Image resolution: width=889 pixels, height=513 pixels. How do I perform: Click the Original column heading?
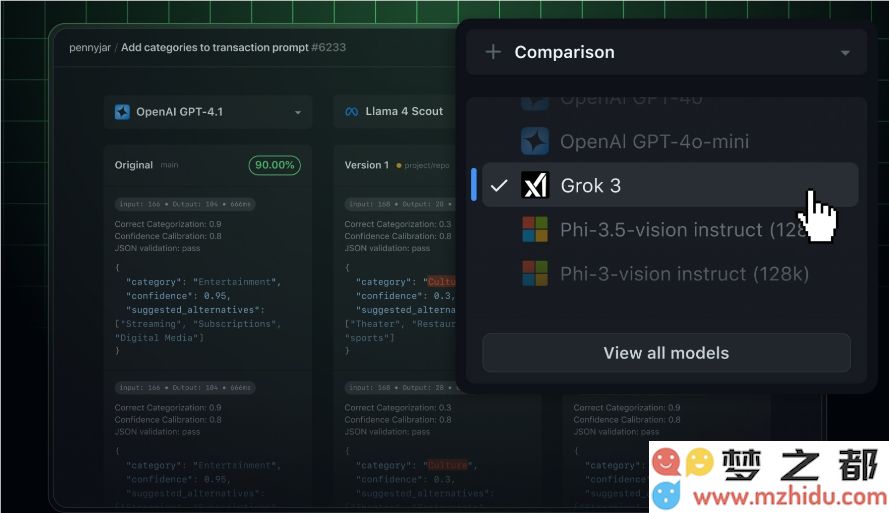[x=134, y=165]
